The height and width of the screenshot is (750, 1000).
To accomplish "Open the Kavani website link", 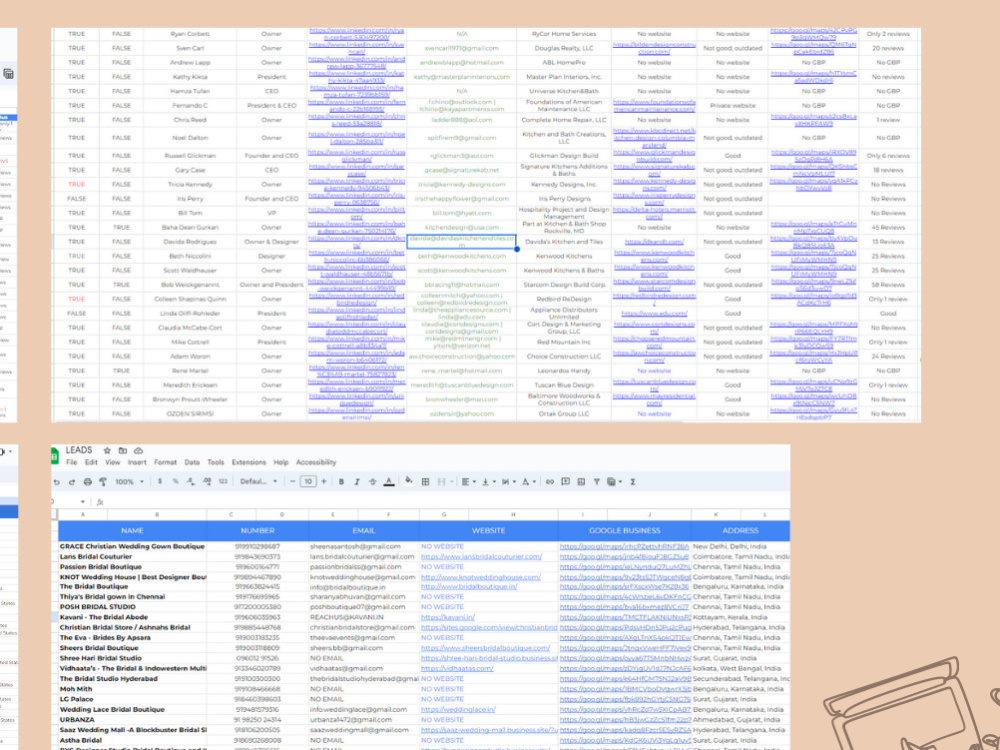I will [x=448, y=617].
